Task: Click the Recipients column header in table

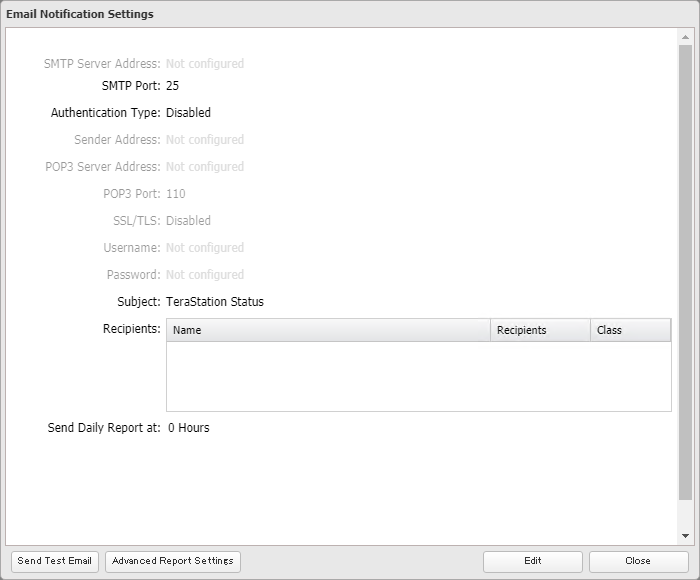Action: click(540, 330)
